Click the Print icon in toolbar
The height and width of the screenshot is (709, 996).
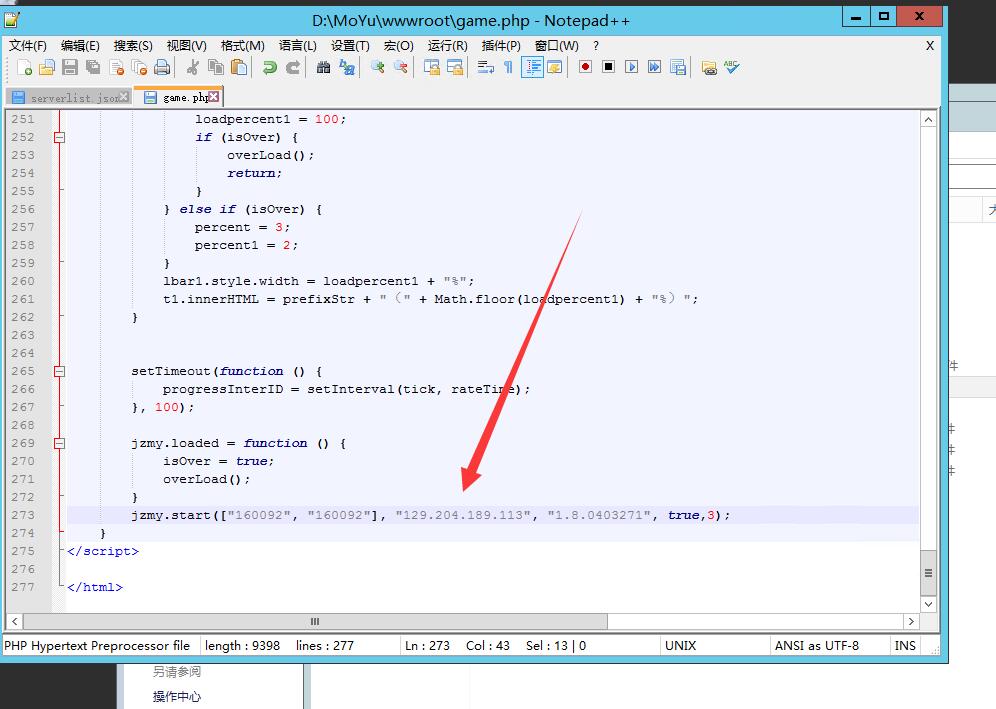(162, 67)
